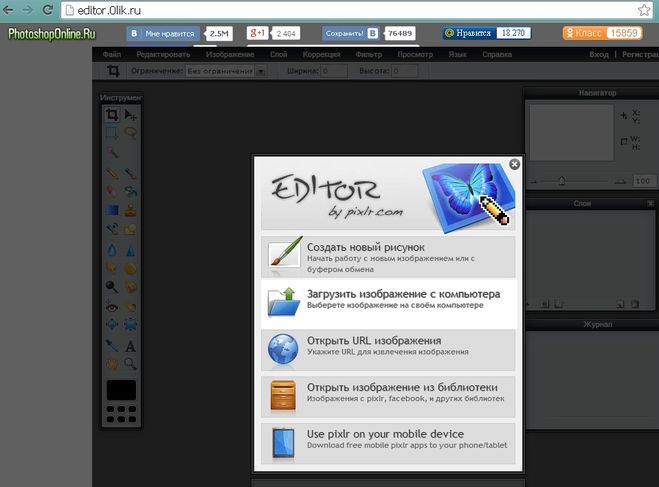The height and width of the screenshot is (487, 659).
Task: Select the Blur drop tool
Action: 112,250
